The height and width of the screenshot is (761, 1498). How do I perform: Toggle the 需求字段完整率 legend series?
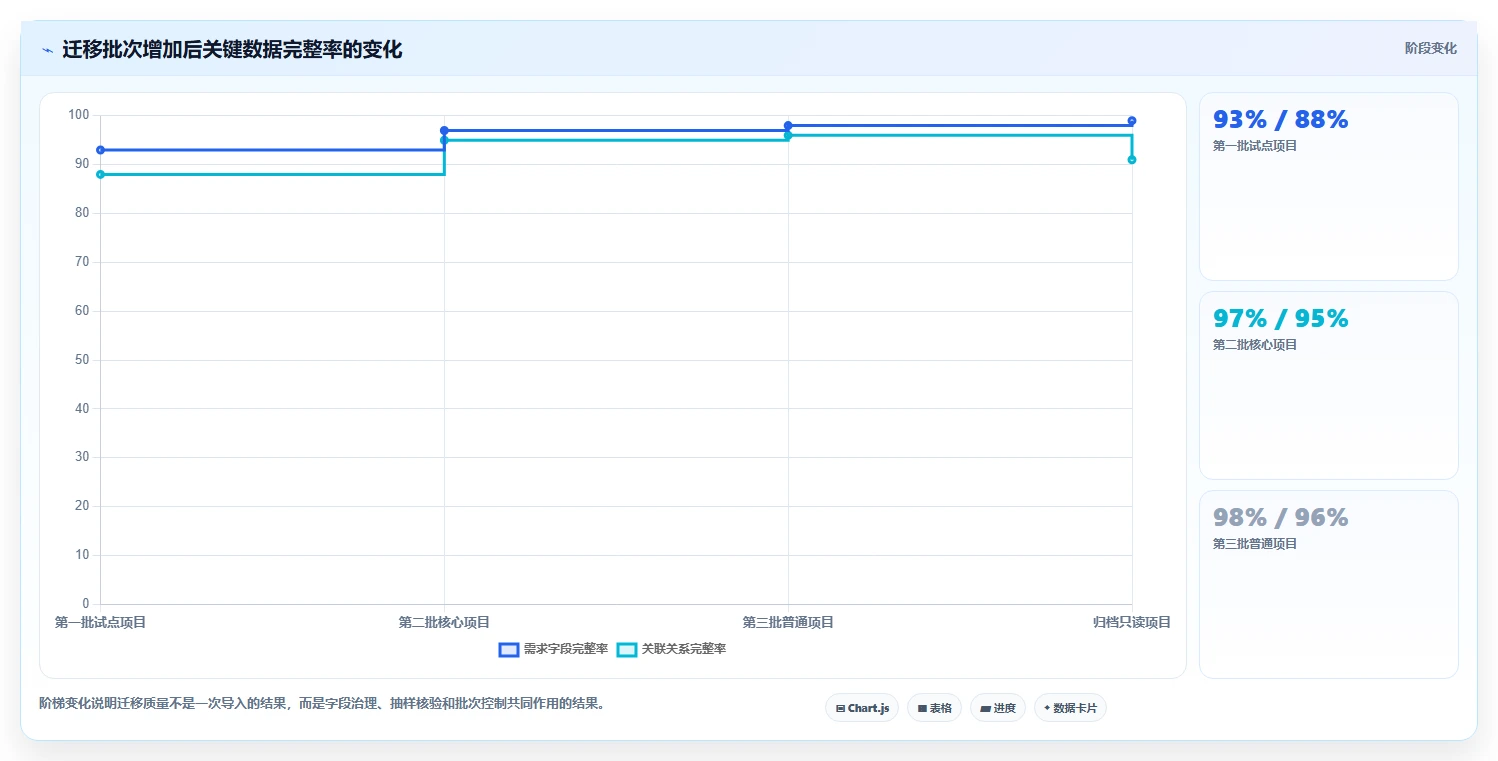point(553,649)
